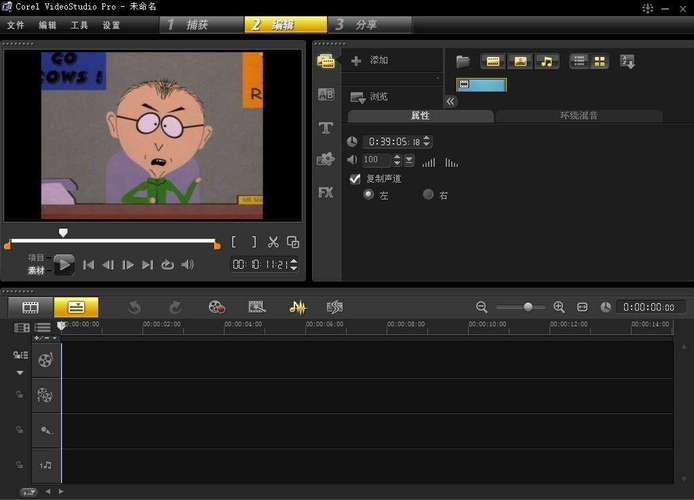The height and width of the screenshot is (500, 694).
Task: Toggle photo filter in library
Action: click(x=520, y=62)
